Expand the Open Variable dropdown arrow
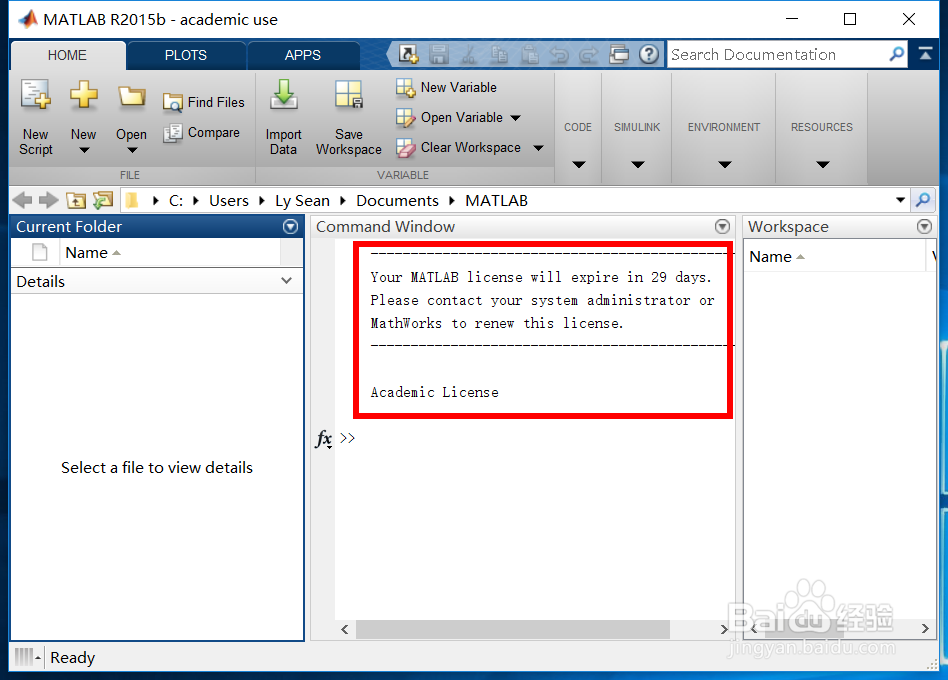 click(x=515, y=118)
